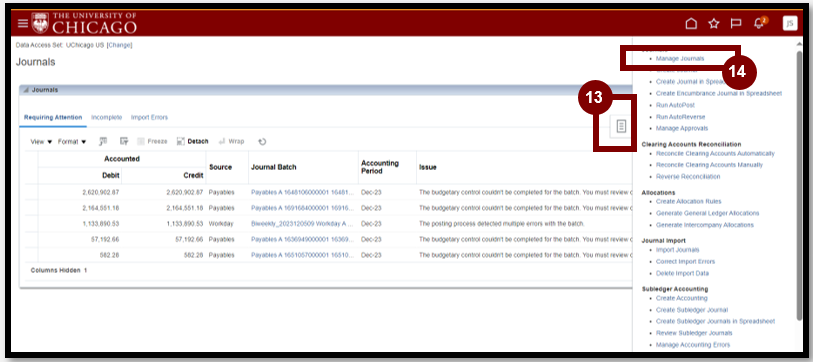Select the 582.28 debit cell
This screenshot has width=813, height=362.
(x=108, y=256)
